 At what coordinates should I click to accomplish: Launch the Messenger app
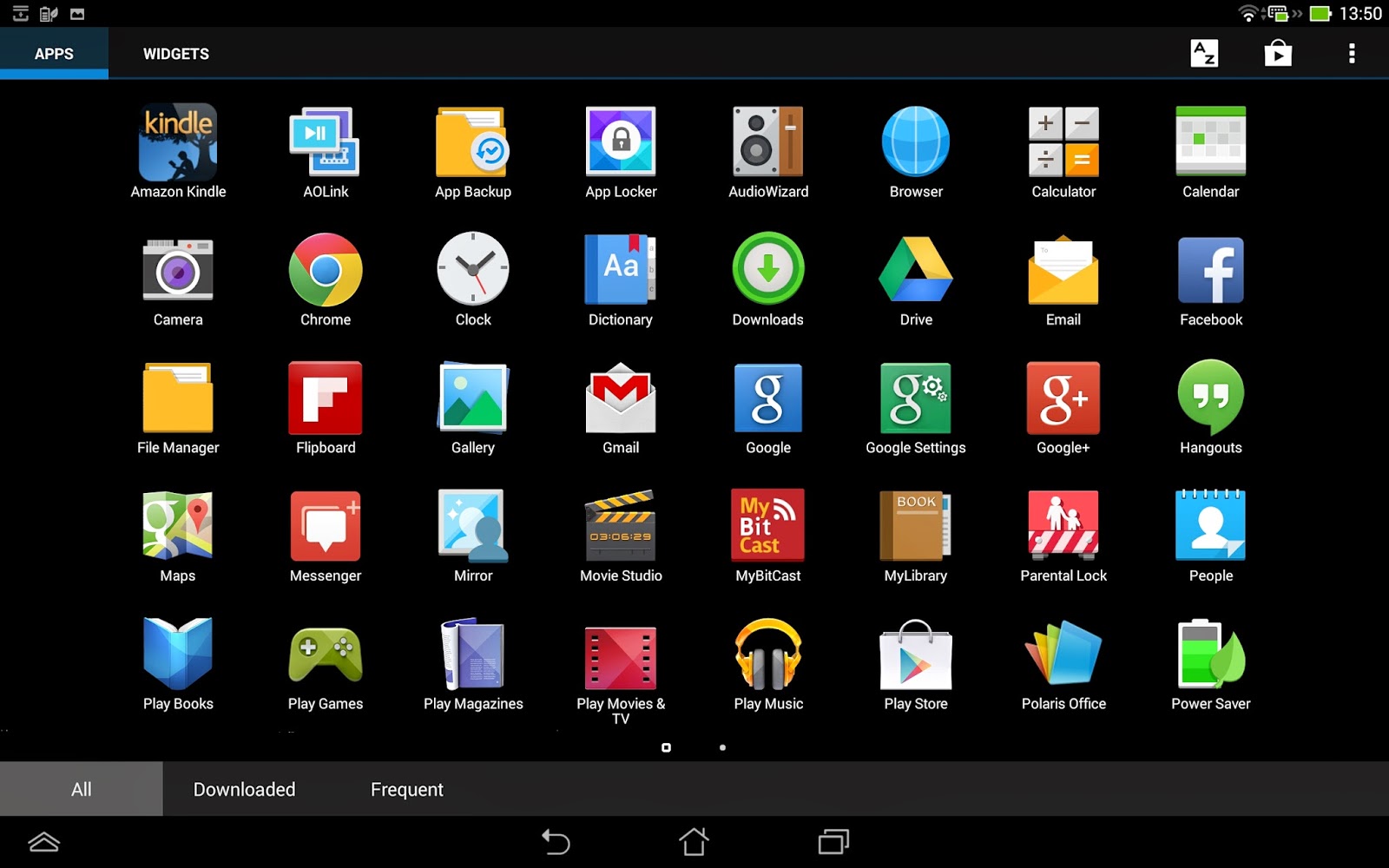[x=326, y=536]
